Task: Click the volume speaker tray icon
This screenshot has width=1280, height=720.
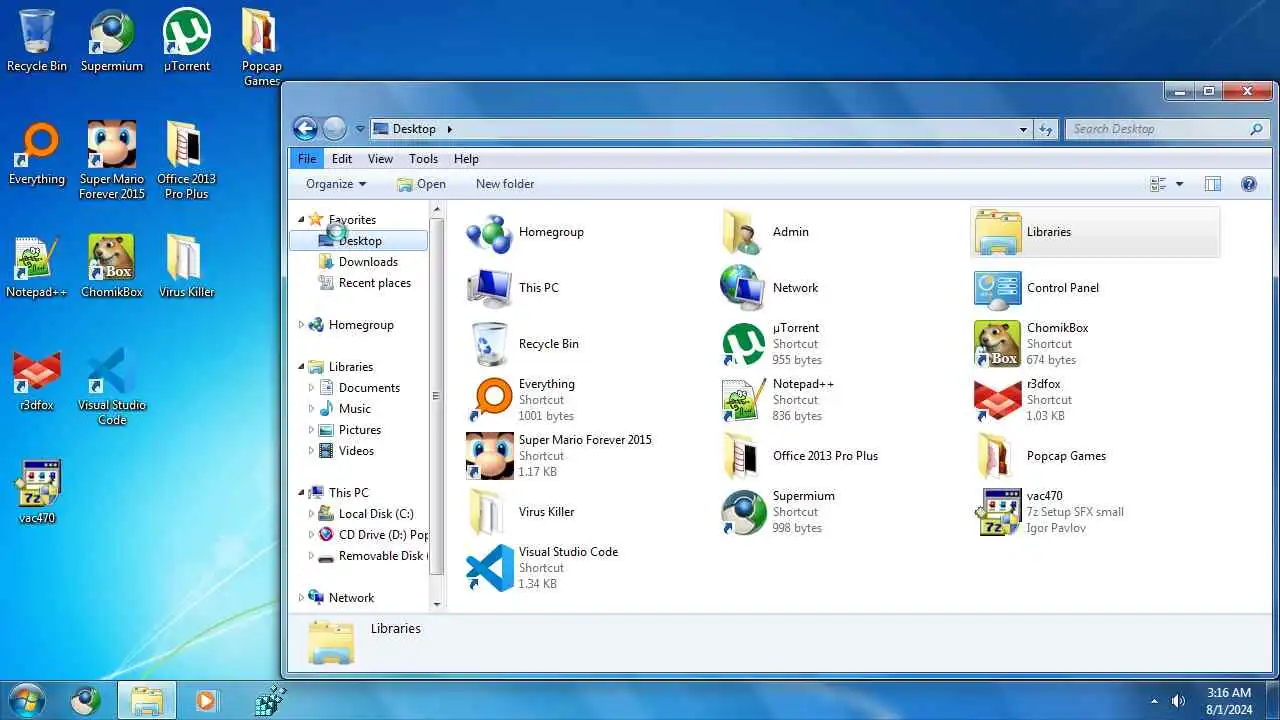Action: coord(1178,701)
